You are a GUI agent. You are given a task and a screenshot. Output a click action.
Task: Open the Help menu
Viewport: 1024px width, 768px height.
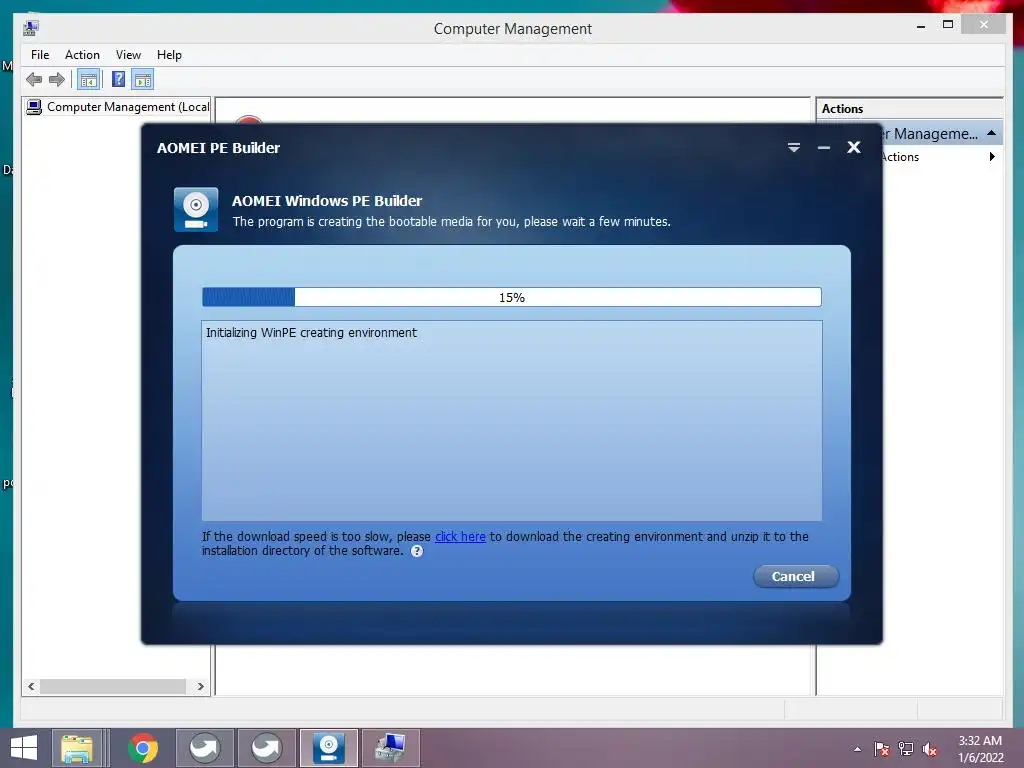click(169, 55)
